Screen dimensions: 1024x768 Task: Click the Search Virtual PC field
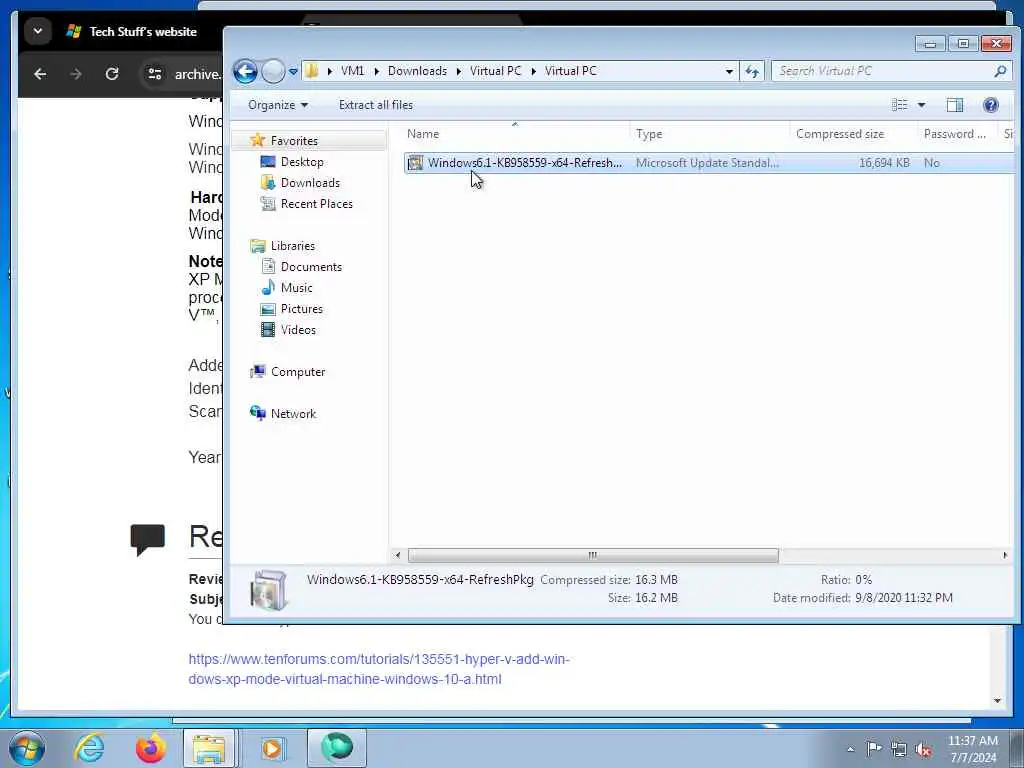coord(883,71)
